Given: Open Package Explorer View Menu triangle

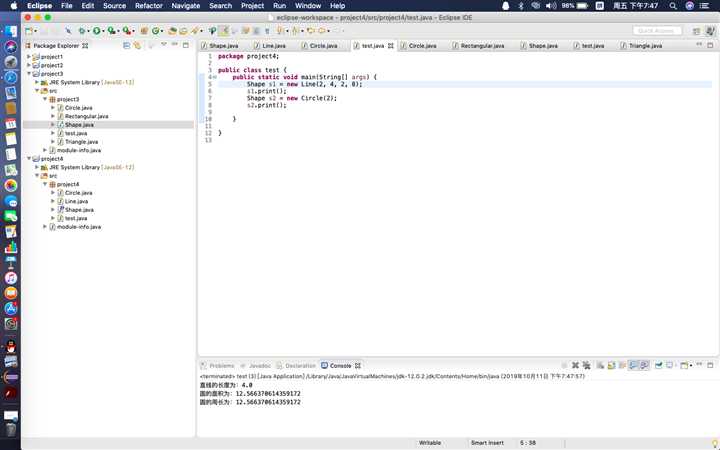Looking at the screenshot, I should coord(164,45).
